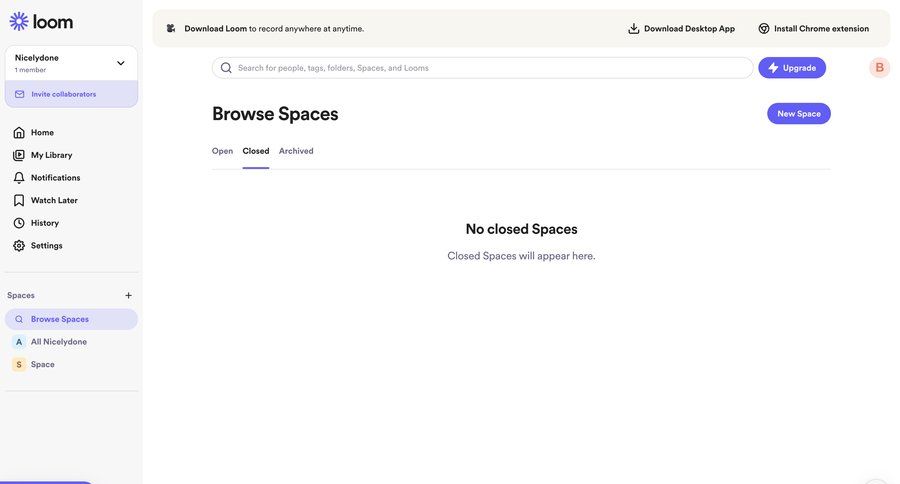The height and width of the screenshot is (484, 900).
Task: Click Download Desktop App
Action: [681, 29]
